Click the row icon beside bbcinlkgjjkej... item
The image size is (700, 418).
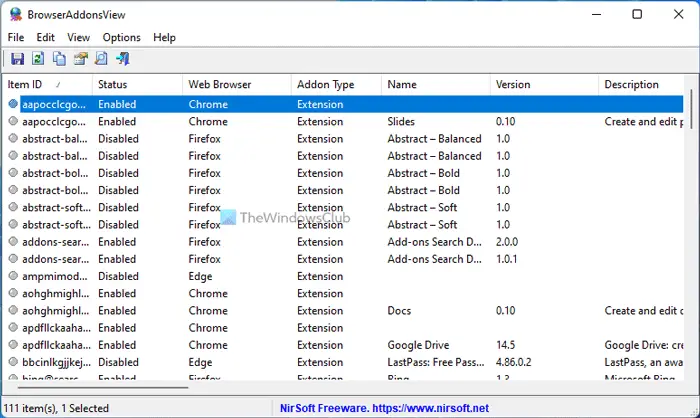pos(13,362)
